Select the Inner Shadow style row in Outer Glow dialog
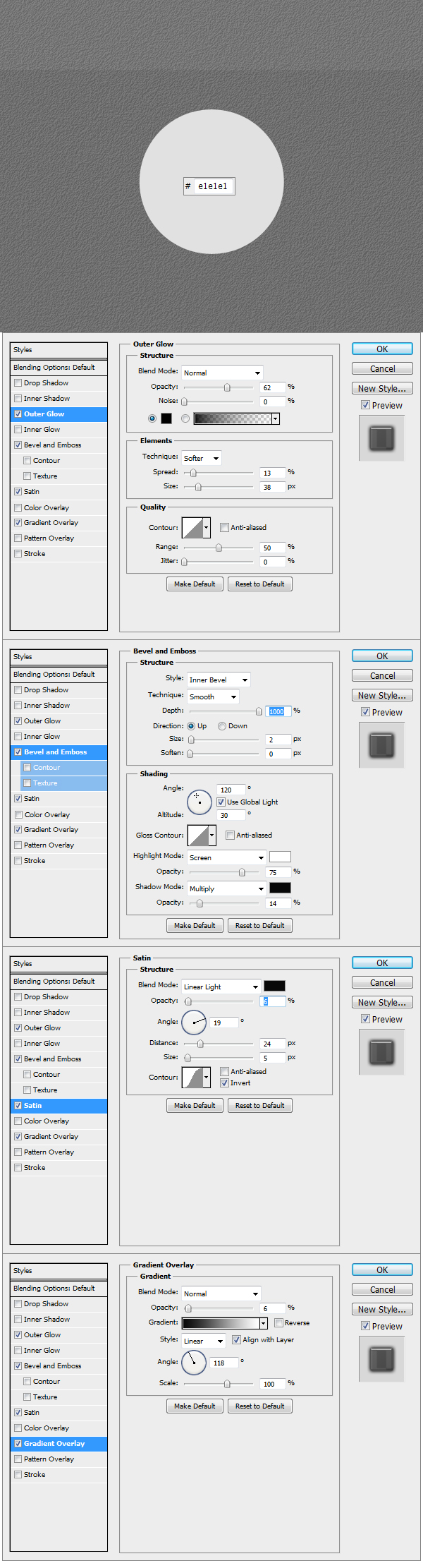This screenshot has height=1568, width=423. 59,398
